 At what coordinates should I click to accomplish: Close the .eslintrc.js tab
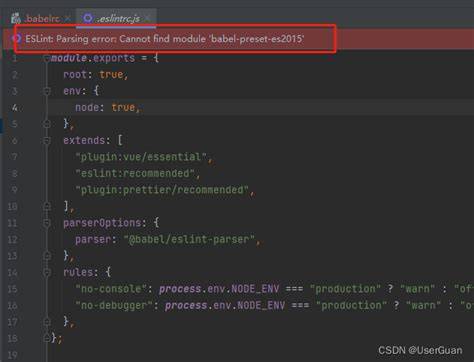pyautogui.click(x=147, y=19)
